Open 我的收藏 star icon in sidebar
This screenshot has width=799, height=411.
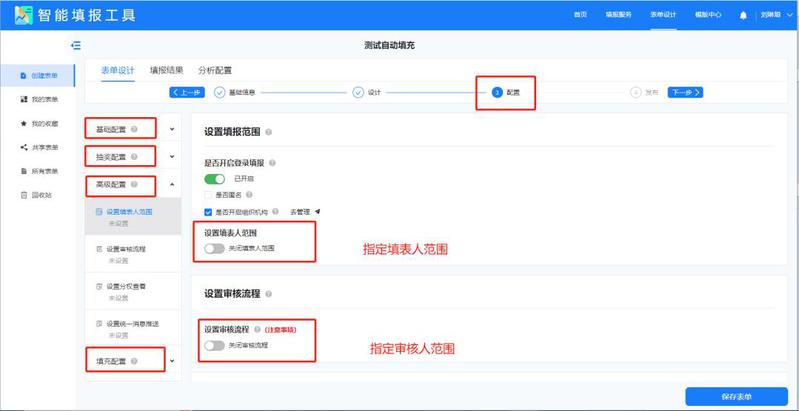coord(24,123)
